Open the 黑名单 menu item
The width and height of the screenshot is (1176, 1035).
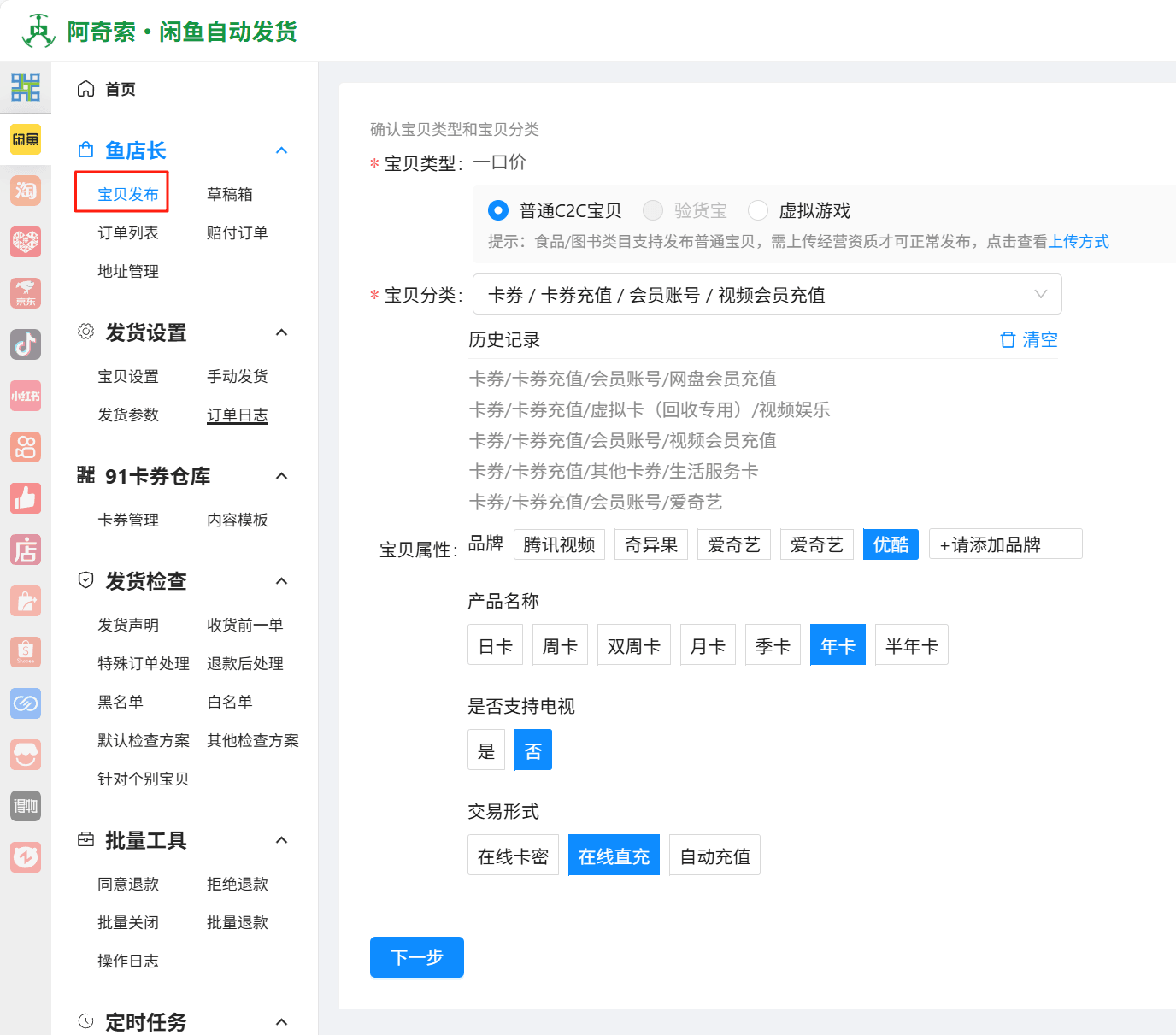click(121, 702)
